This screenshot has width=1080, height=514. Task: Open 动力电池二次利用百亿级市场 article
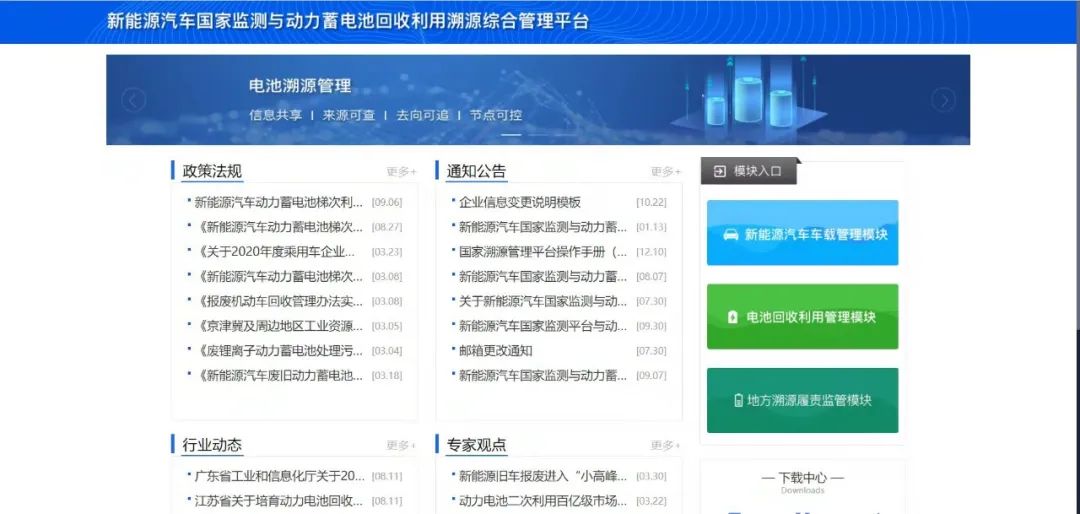point(543,501)
